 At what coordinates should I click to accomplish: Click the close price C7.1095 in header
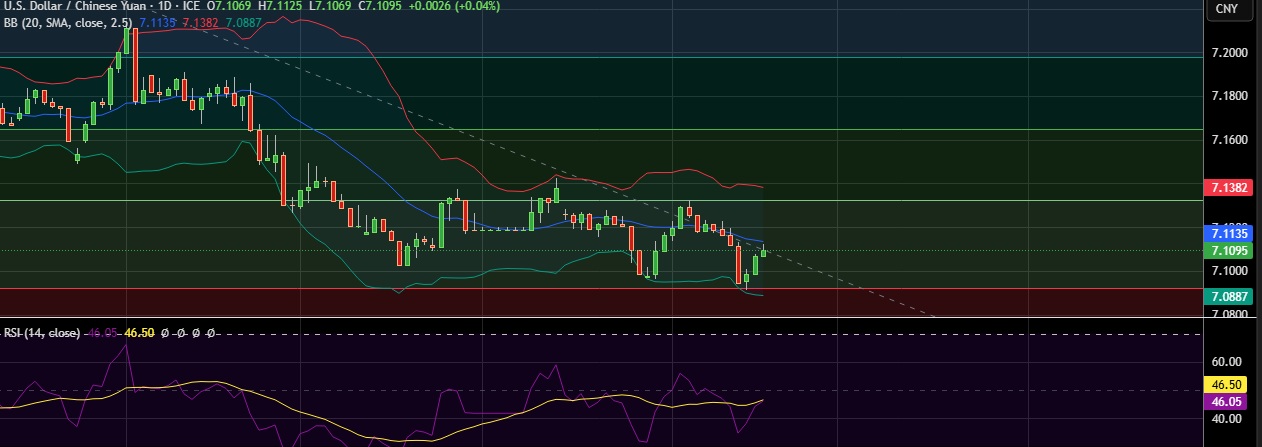[x=381, y=6]
